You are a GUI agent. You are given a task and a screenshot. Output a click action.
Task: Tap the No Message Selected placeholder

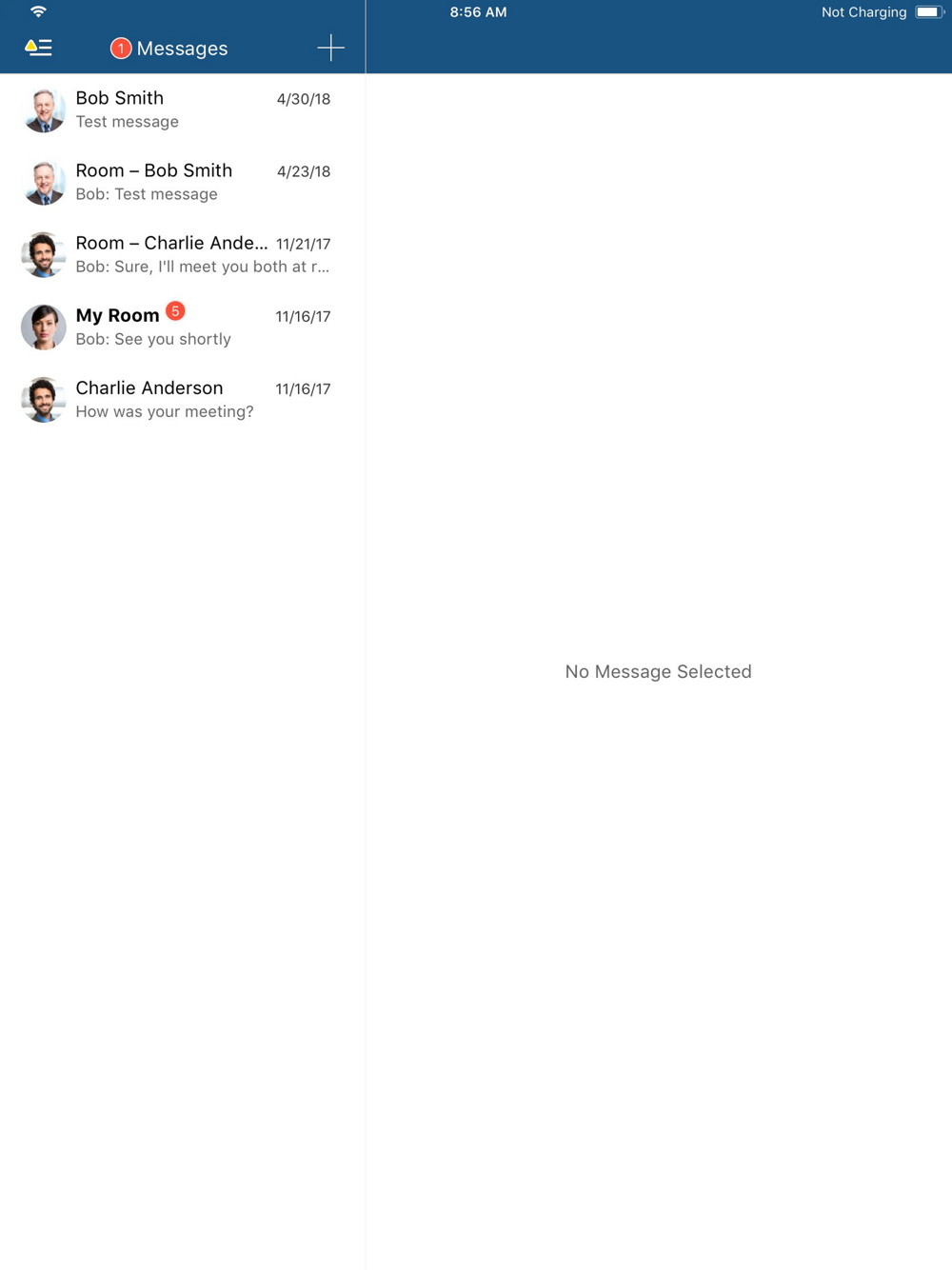click(658, 671)
